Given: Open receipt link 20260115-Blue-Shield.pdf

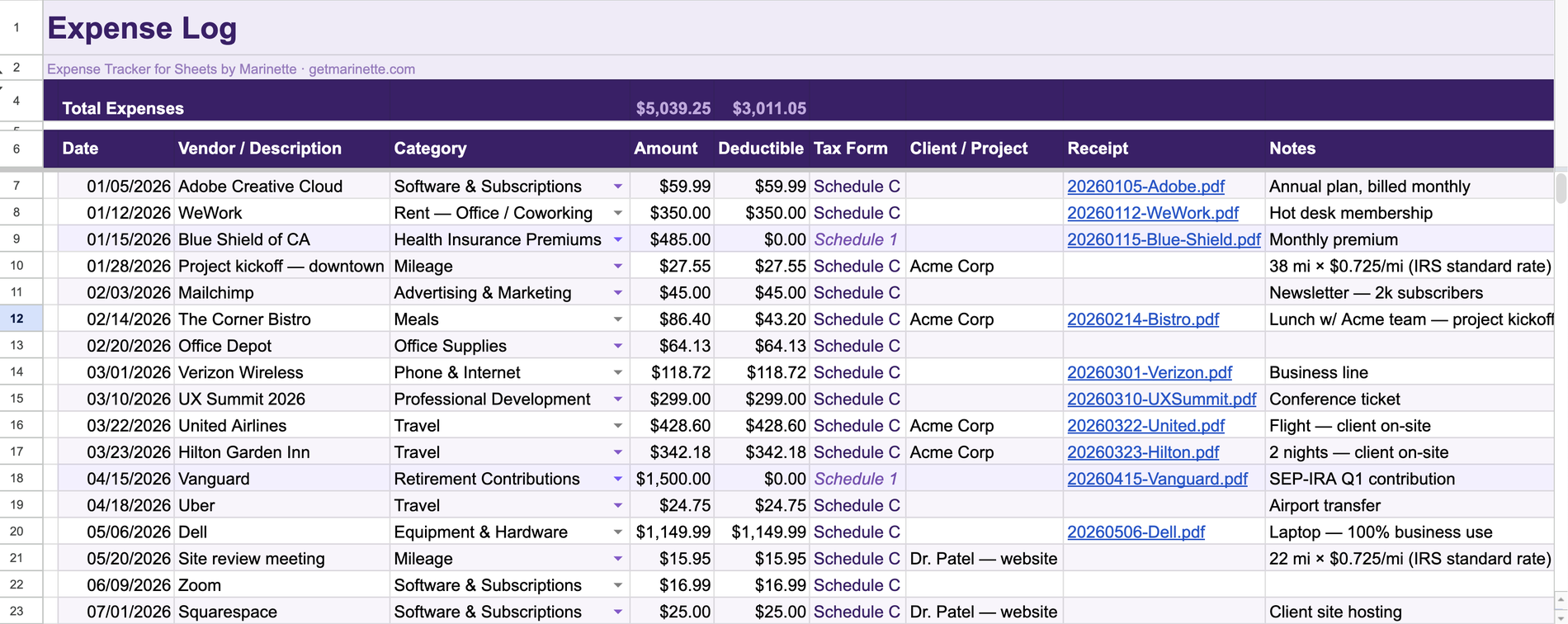Looking at the screenshot, I should 1164,239.
